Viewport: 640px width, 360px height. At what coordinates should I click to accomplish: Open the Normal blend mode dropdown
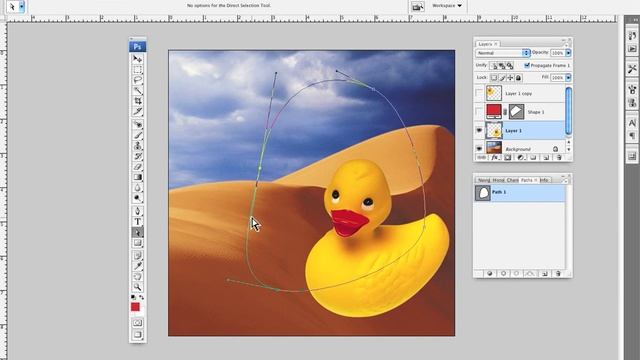(x=503, y=53)
